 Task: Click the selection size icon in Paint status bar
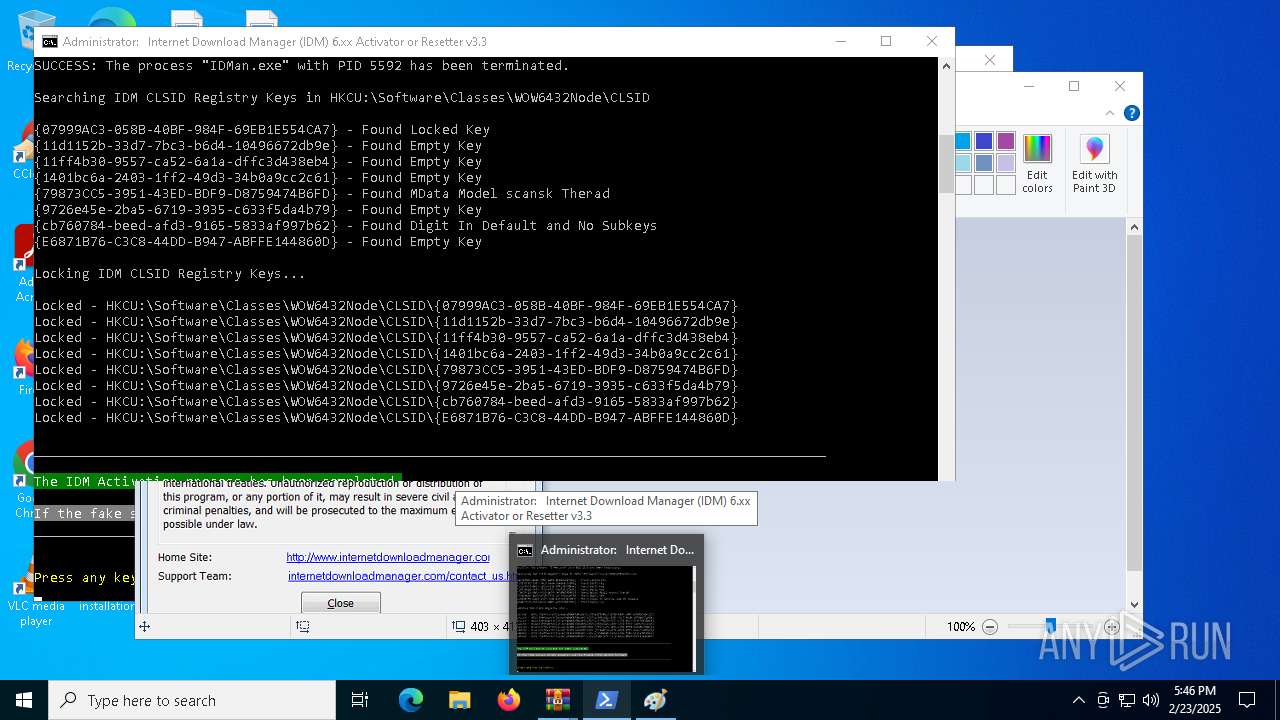(303, 627)
